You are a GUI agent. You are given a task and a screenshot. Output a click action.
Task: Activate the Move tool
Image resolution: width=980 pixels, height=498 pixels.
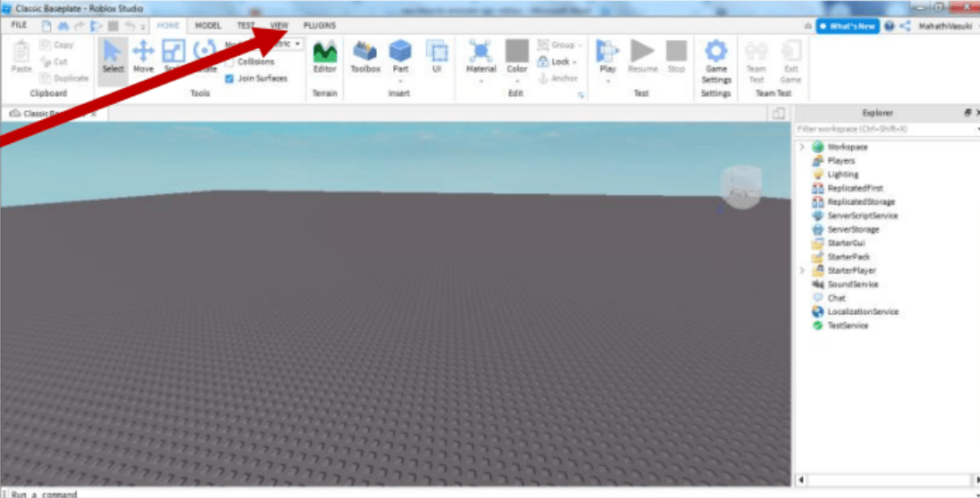[143, 57]
